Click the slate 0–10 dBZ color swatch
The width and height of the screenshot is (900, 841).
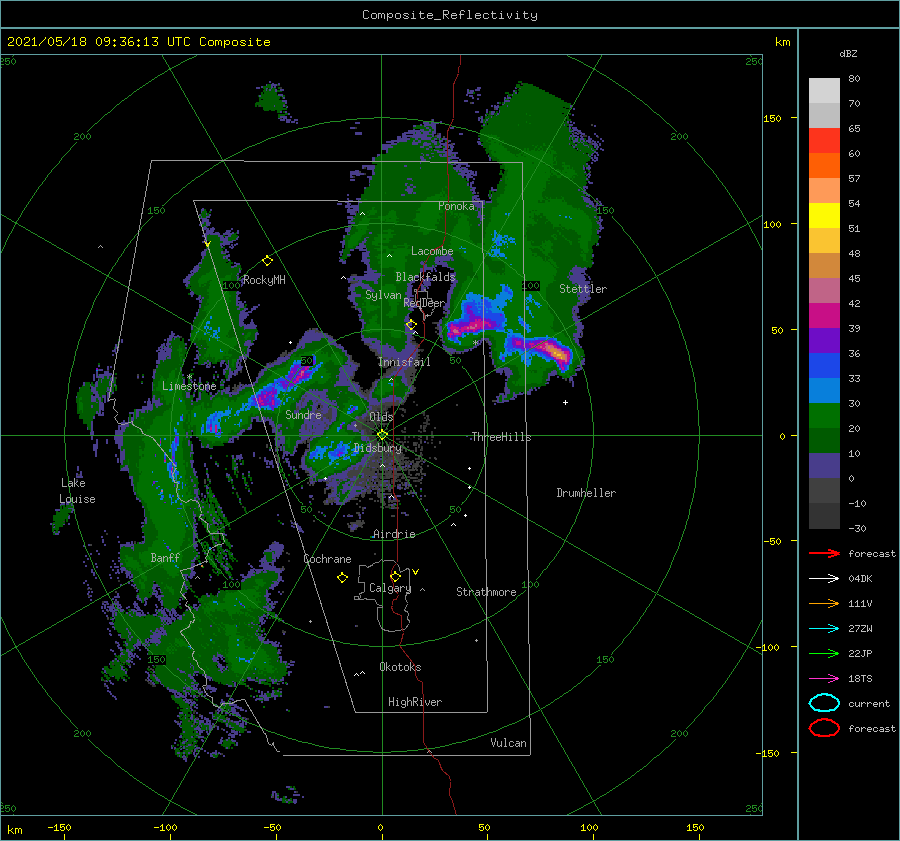[824, 465]
